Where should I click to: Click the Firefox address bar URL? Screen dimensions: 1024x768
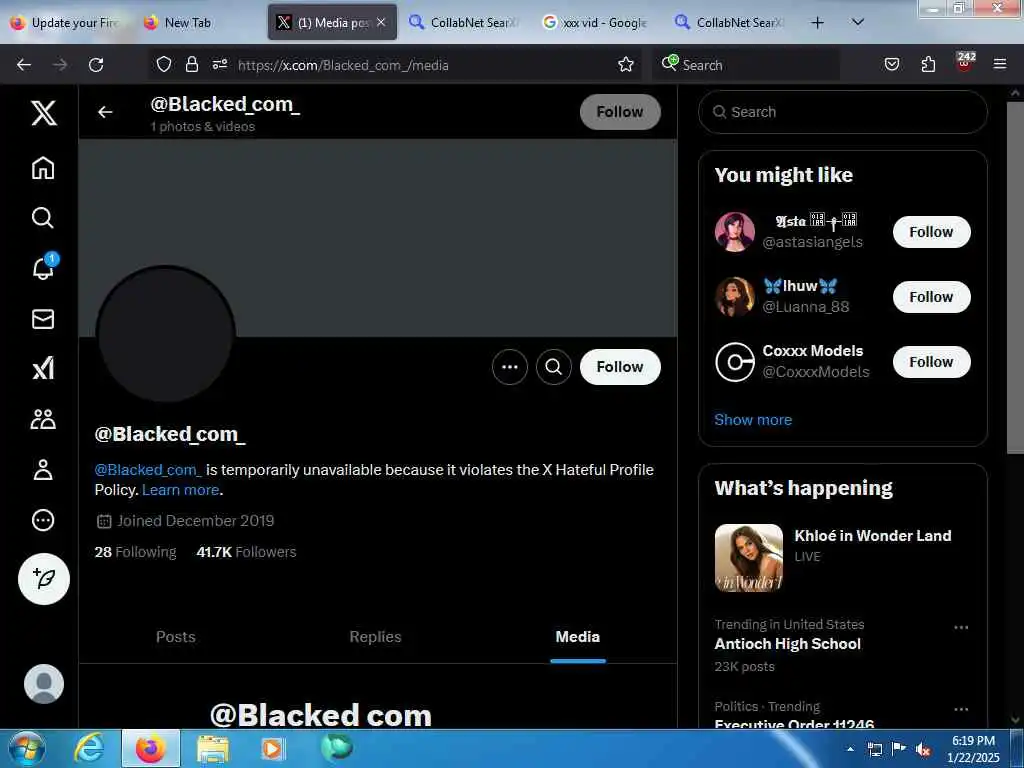(x=344, y=65)
